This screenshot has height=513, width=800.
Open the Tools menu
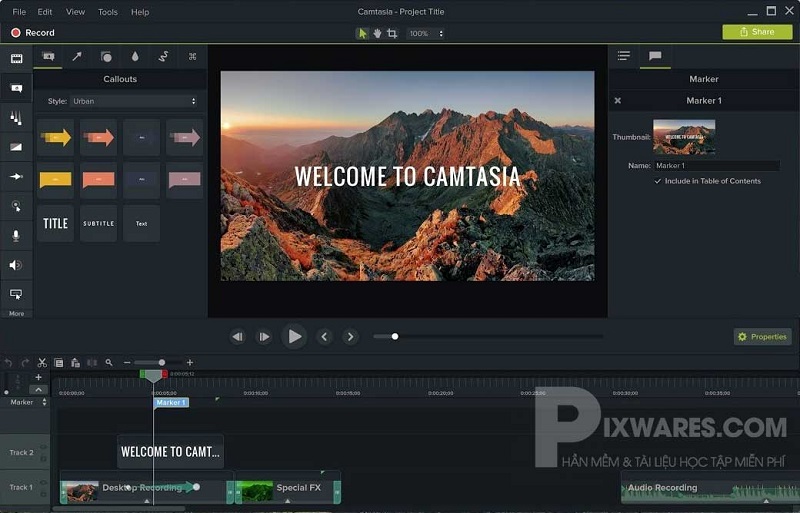click(107, 12)
